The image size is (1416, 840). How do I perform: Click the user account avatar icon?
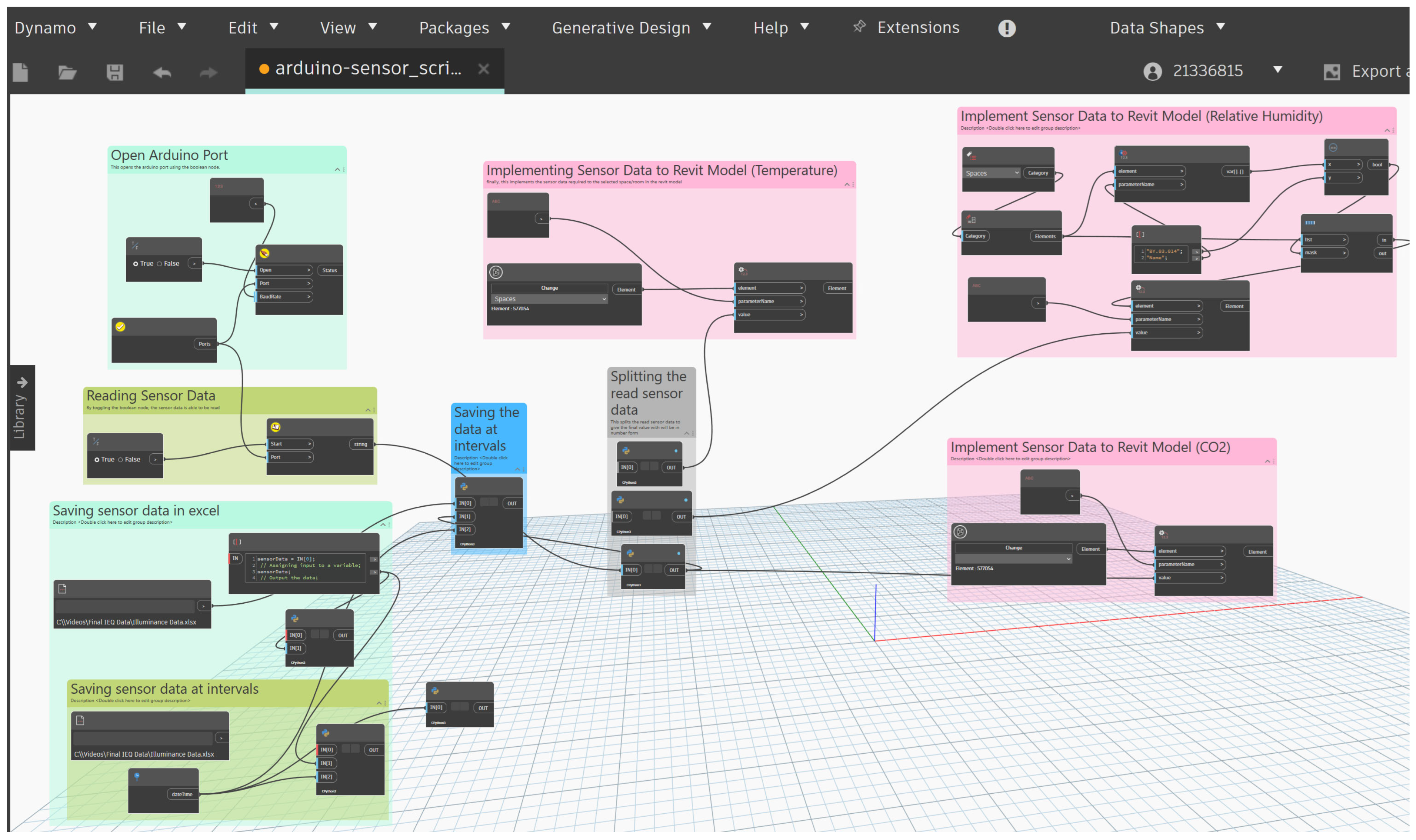(x=1152, y=71)
